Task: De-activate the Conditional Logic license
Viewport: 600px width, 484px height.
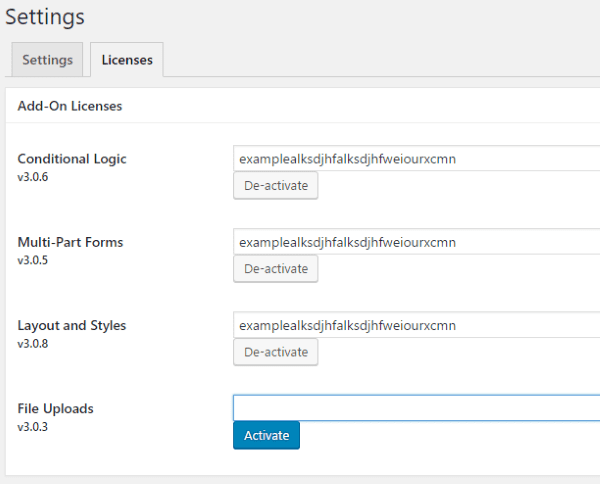Action: pos(275,186)
